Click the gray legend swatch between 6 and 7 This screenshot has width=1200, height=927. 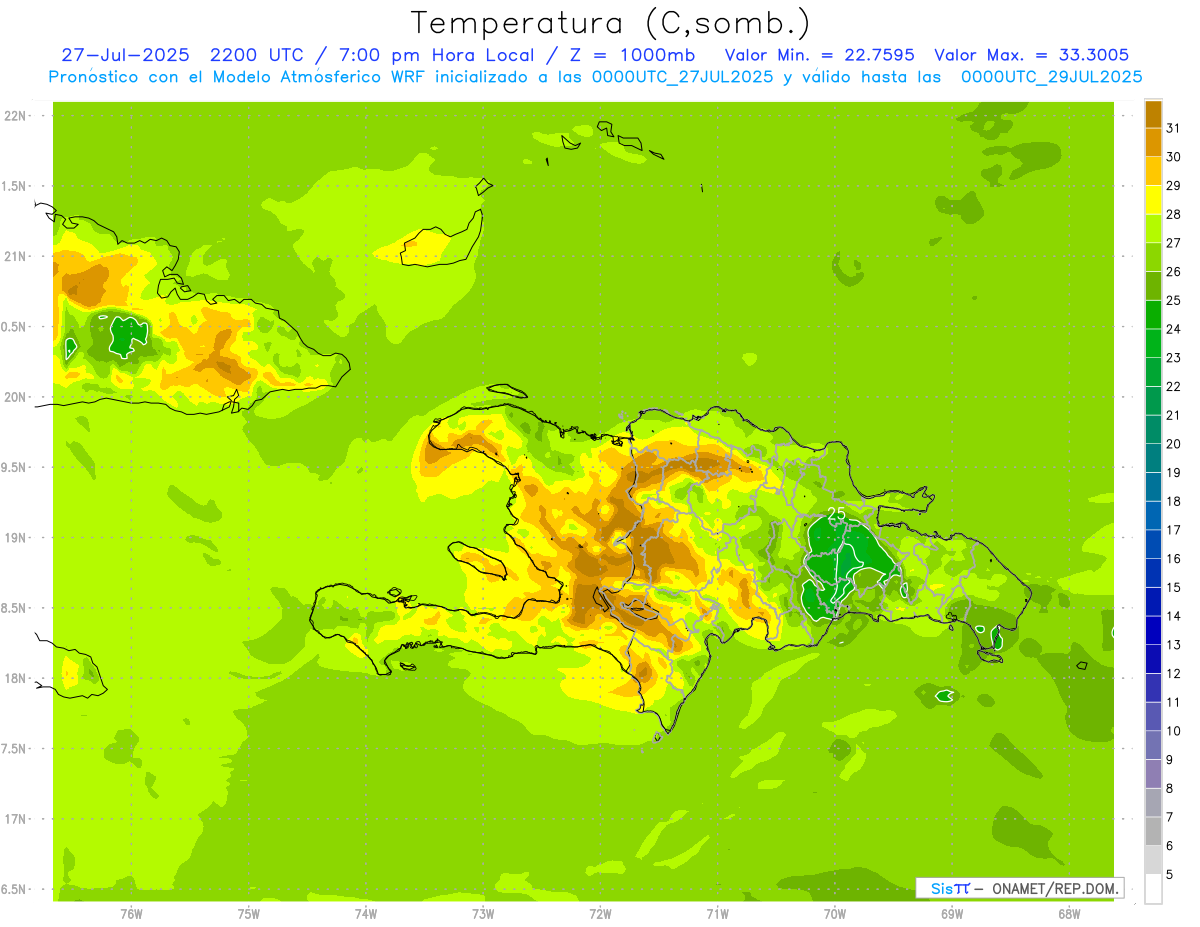pyautogui.click(x=1153, y=831)
